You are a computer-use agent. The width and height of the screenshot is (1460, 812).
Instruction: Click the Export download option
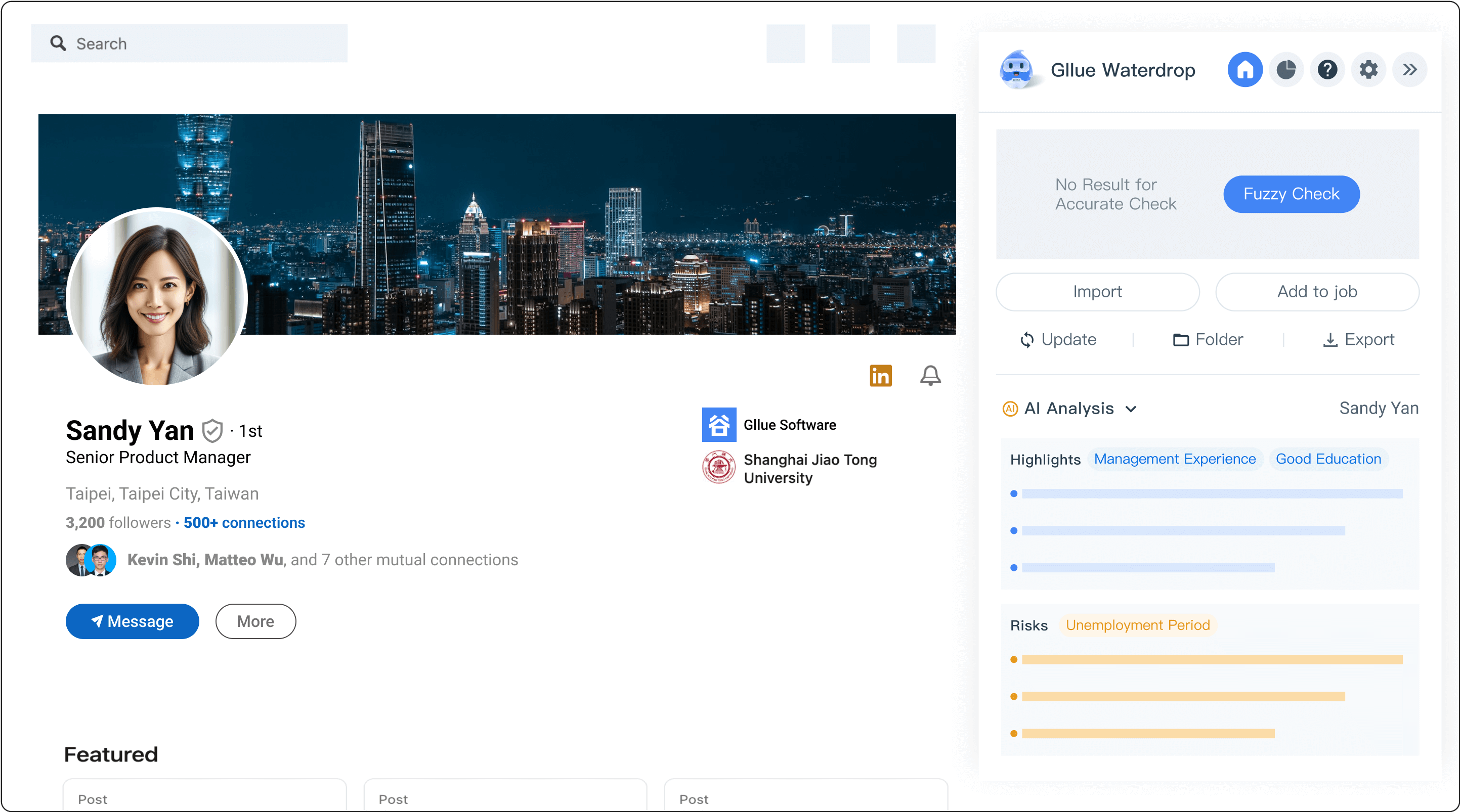click(x=1358, y=339)
